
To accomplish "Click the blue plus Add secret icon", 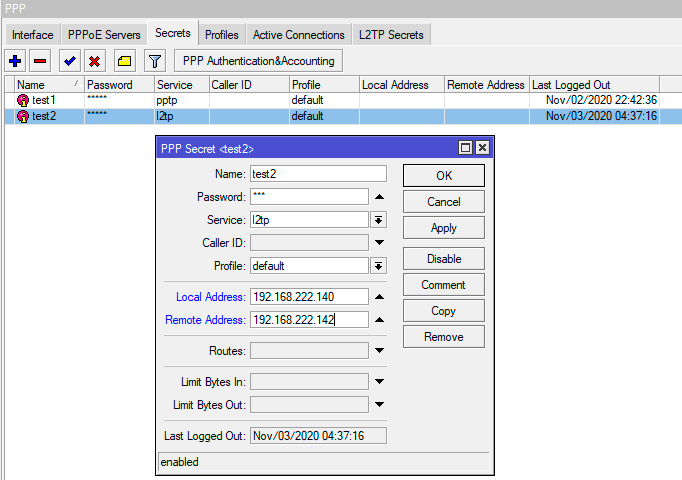I will click(x=15, y=61).
